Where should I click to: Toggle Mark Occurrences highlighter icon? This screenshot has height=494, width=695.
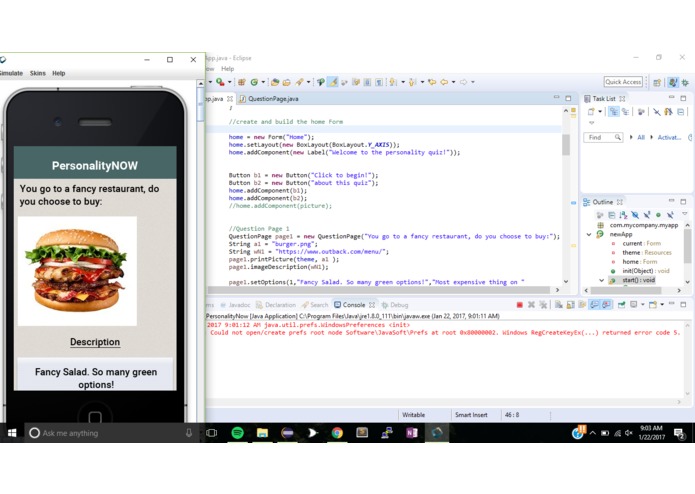pos(333,82)
